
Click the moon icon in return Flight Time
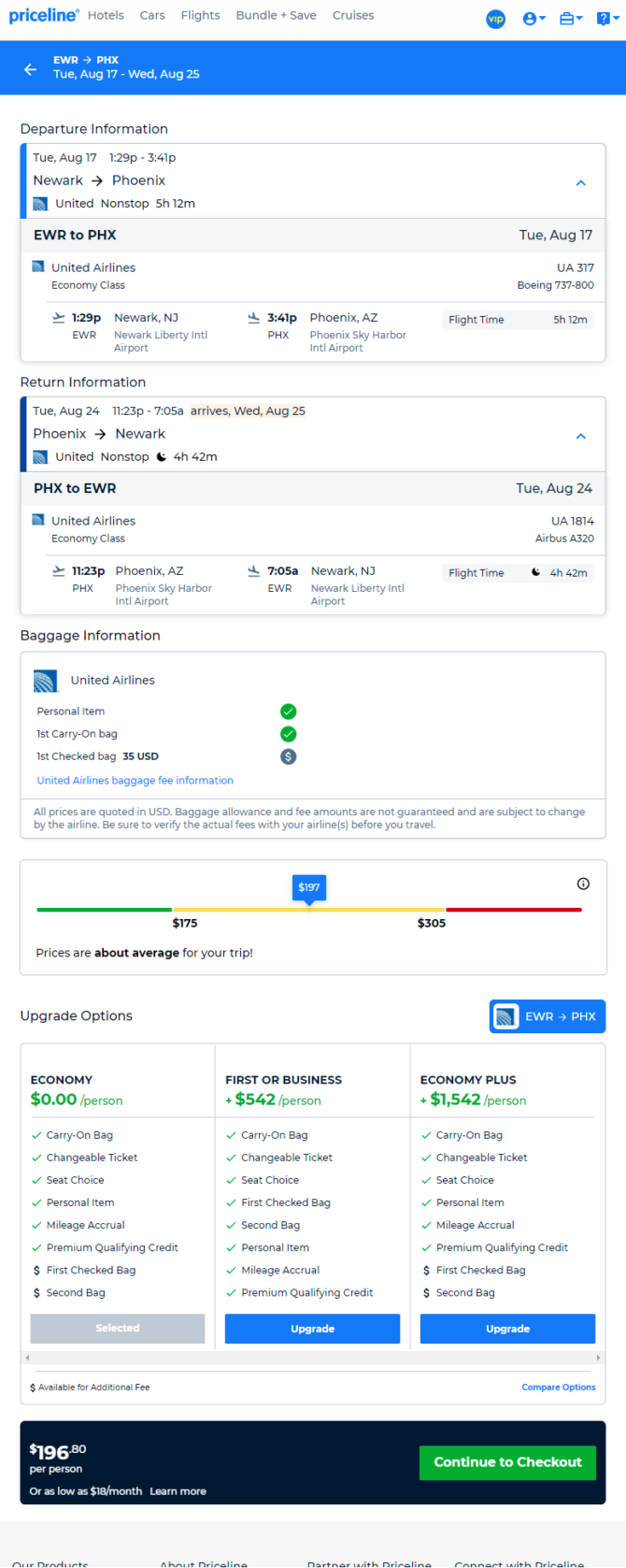click(536, 572)
